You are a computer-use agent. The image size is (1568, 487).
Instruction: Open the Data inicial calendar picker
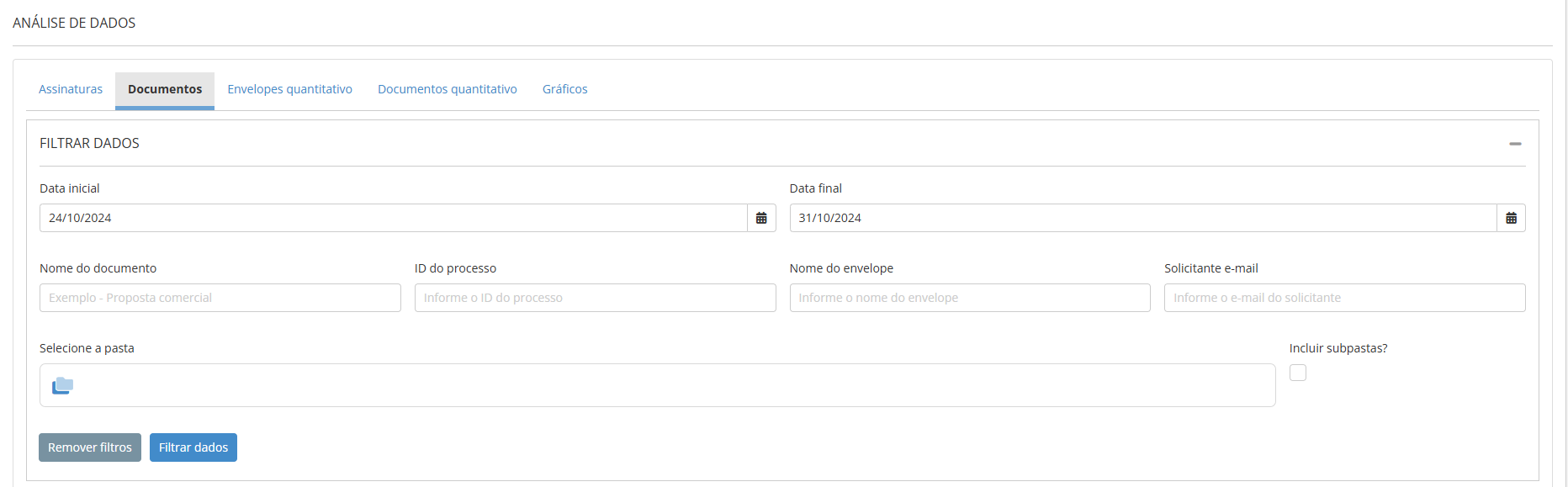pos(761,218)
